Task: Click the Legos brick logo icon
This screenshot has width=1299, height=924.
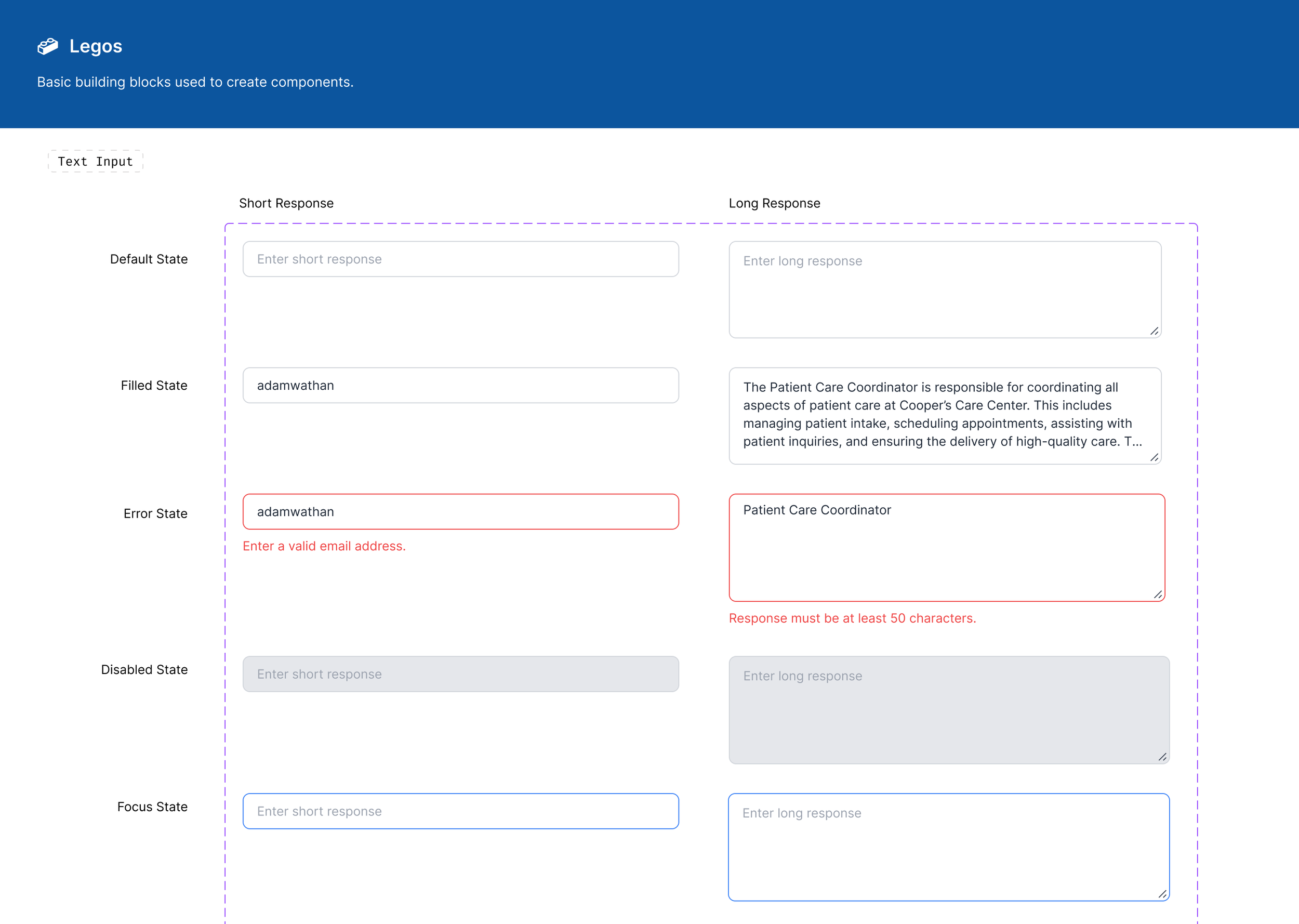Action: (48, 46)
